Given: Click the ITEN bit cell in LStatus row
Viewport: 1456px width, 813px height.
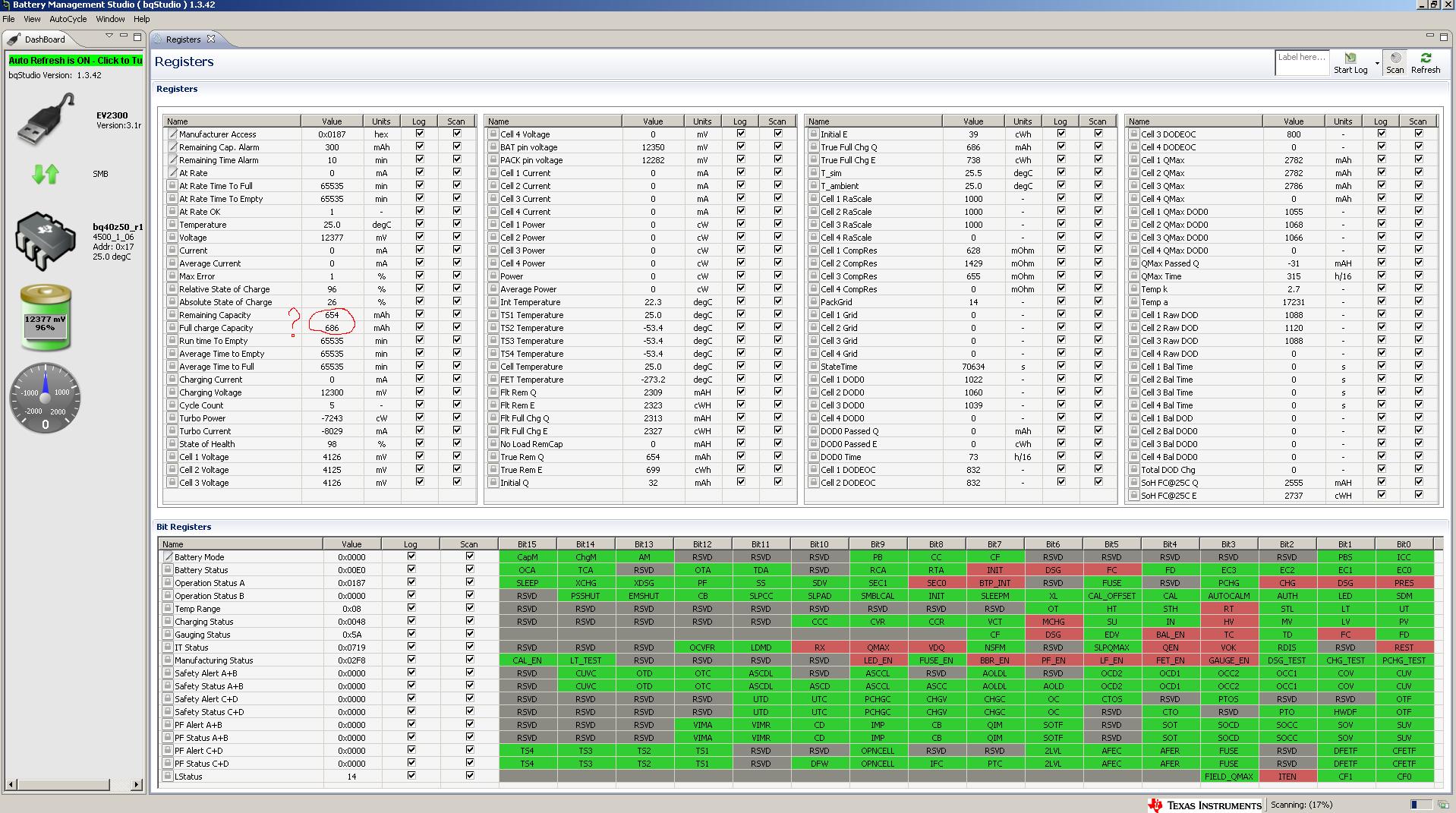Looking at the screenshot, I should pos(1287,776).
